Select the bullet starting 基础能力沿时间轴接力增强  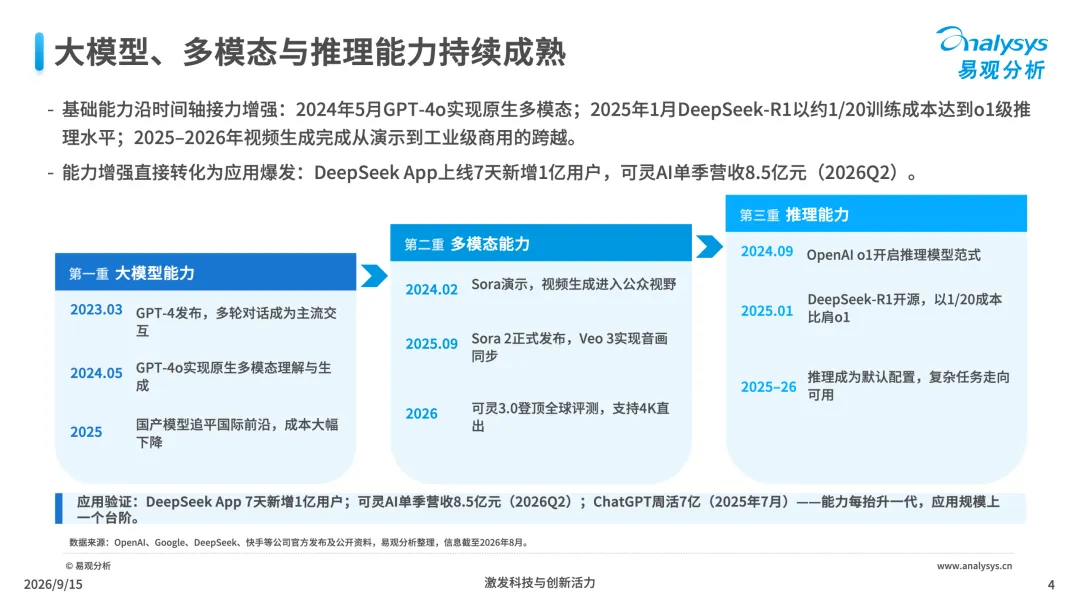tap(539, 123)
